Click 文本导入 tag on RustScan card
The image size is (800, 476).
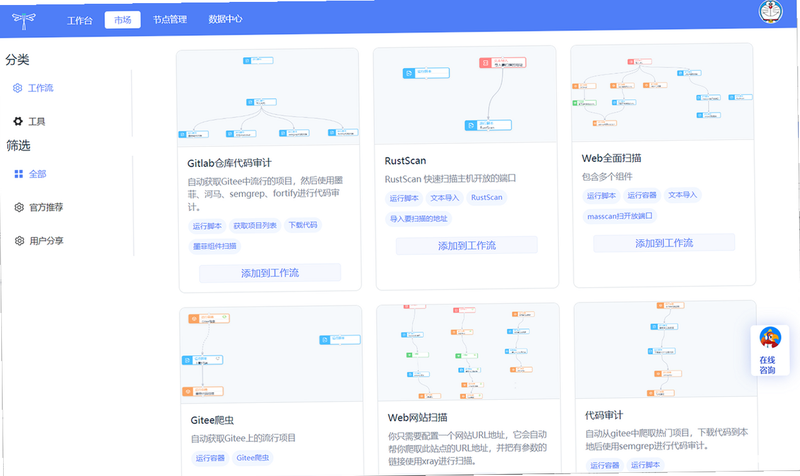click(x=444, y=198)
